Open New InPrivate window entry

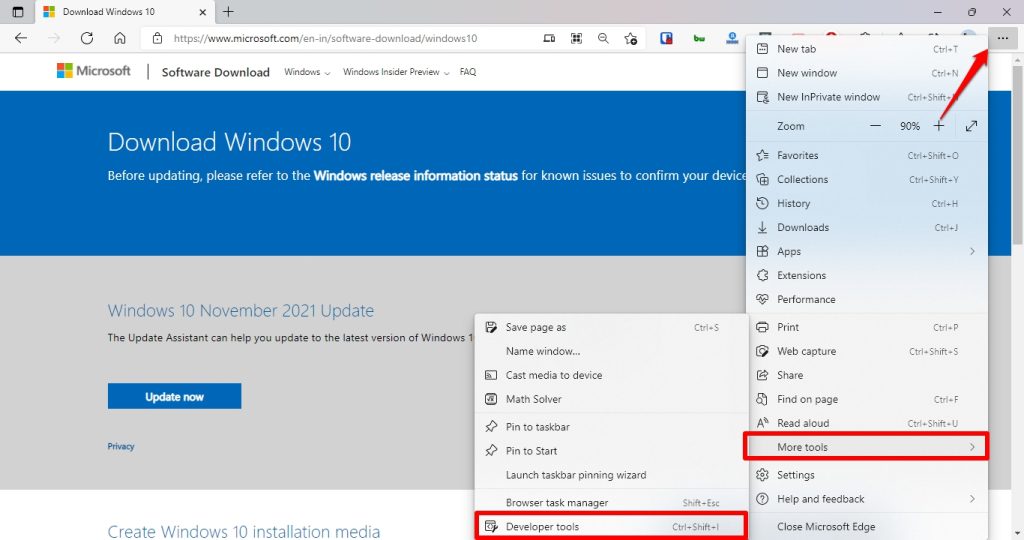point(866,97)
